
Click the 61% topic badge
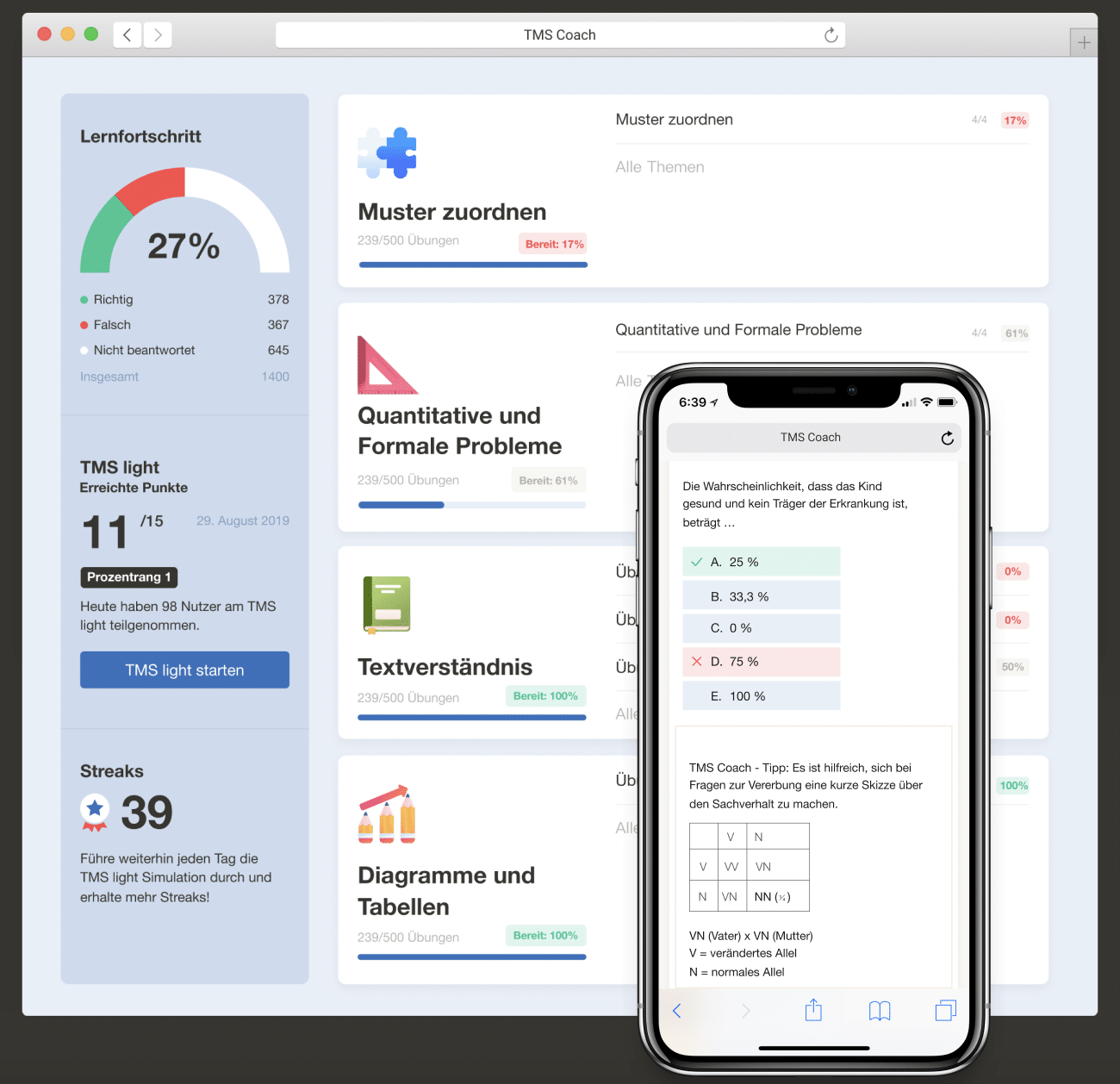coord(1016,333)
